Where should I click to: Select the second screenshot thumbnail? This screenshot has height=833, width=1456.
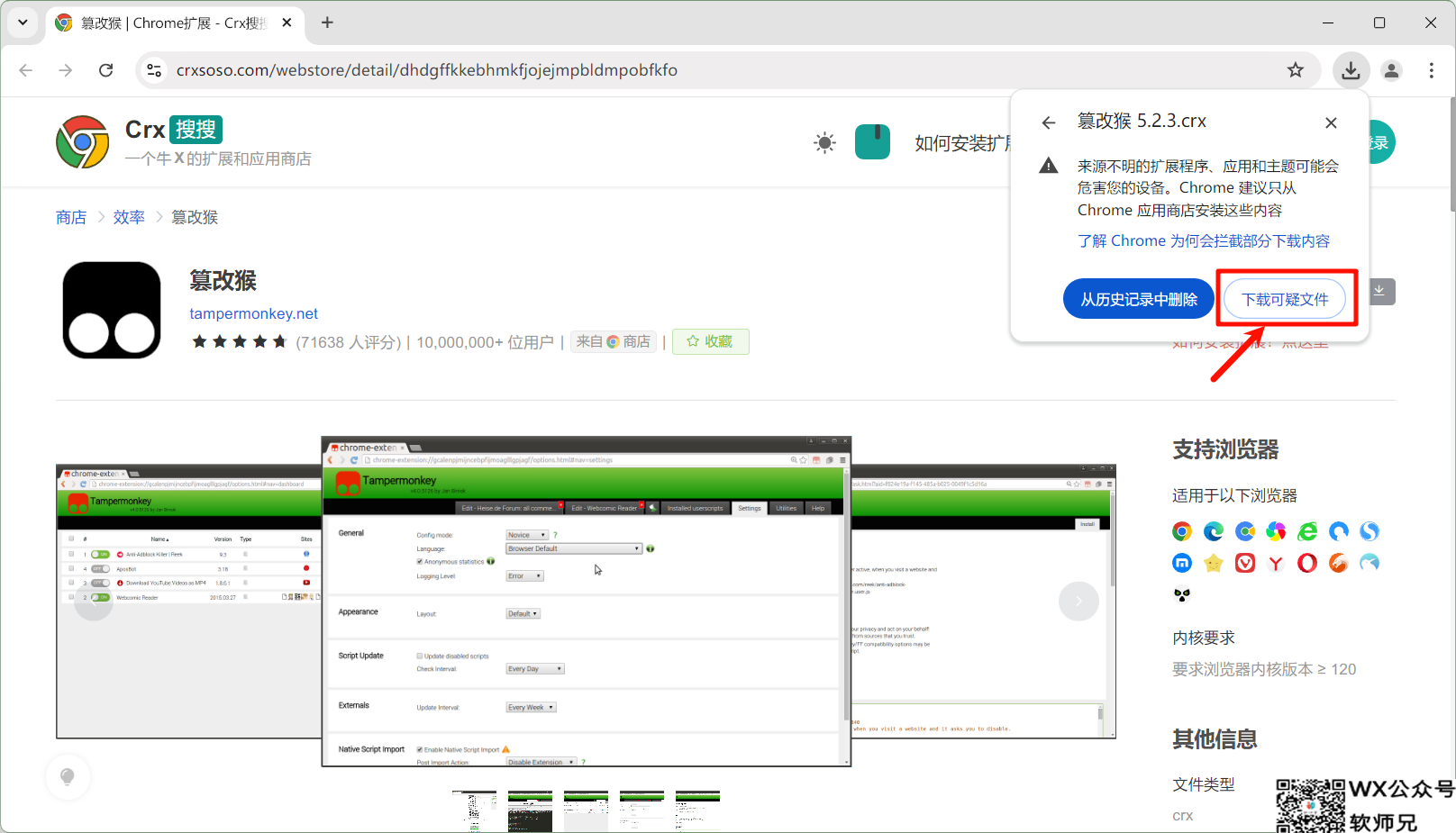click(530, 811)
